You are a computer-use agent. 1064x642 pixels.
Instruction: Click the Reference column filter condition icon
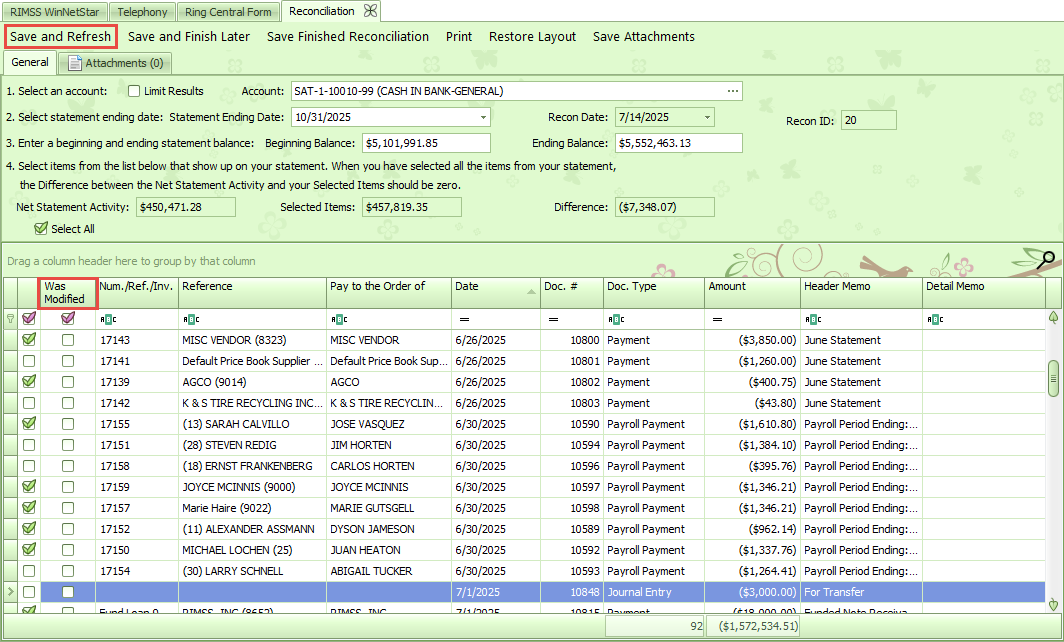(x=189, y=319)
